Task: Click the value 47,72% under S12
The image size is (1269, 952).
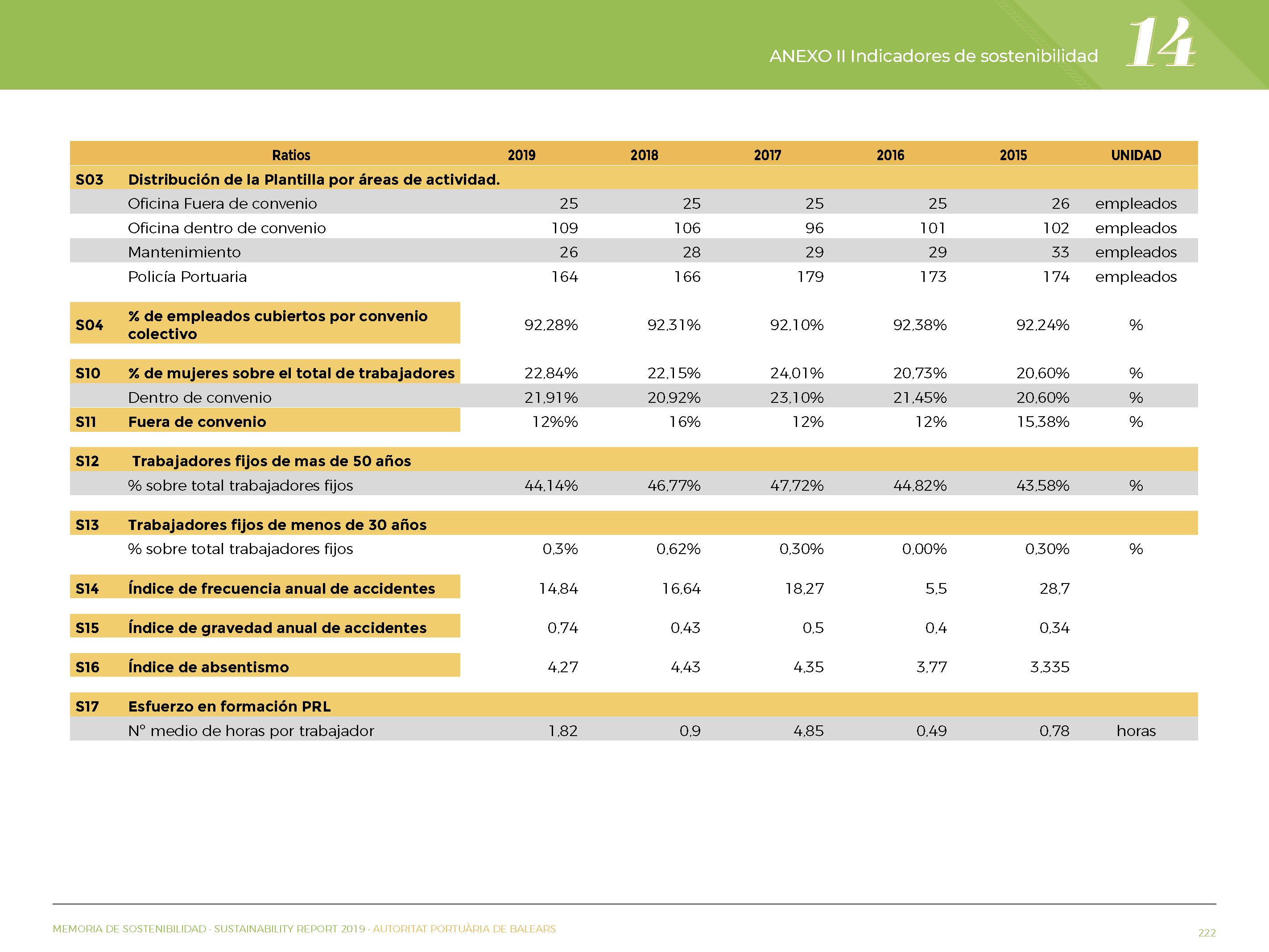Action: pyautogui.click(x=797, y=485)
